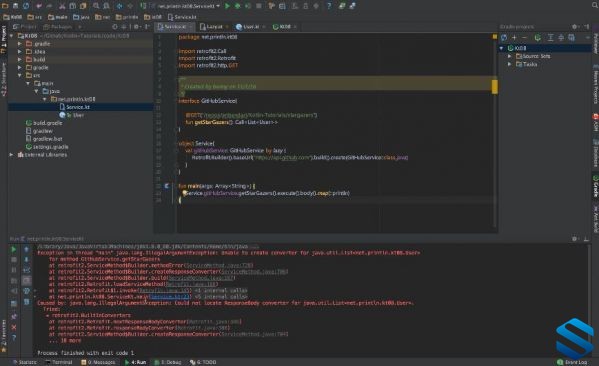599x366 pixels.
Task: Click the Cut scissors icon in toolbar
Action: [x=62, y=6]
